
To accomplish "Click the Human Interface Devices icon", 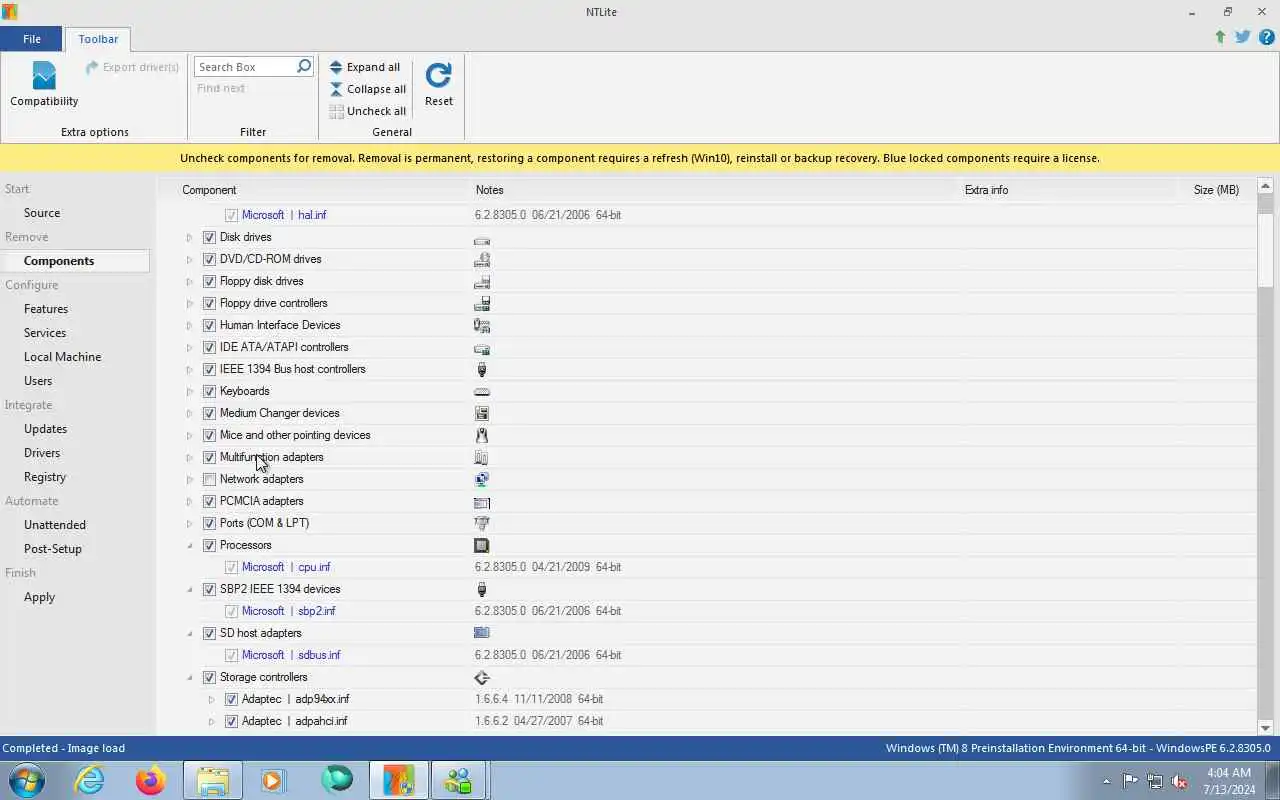I will 482,326.
